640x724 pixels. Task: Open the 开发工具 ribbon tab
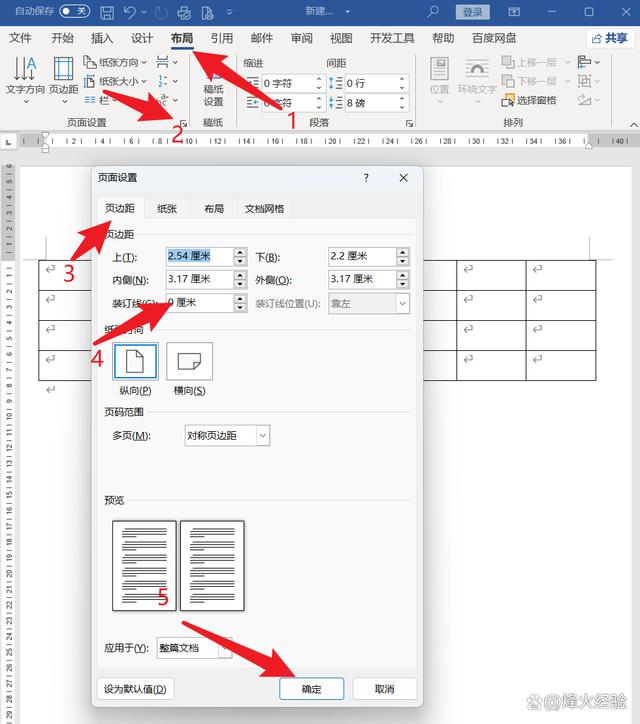tap(392, 38)
